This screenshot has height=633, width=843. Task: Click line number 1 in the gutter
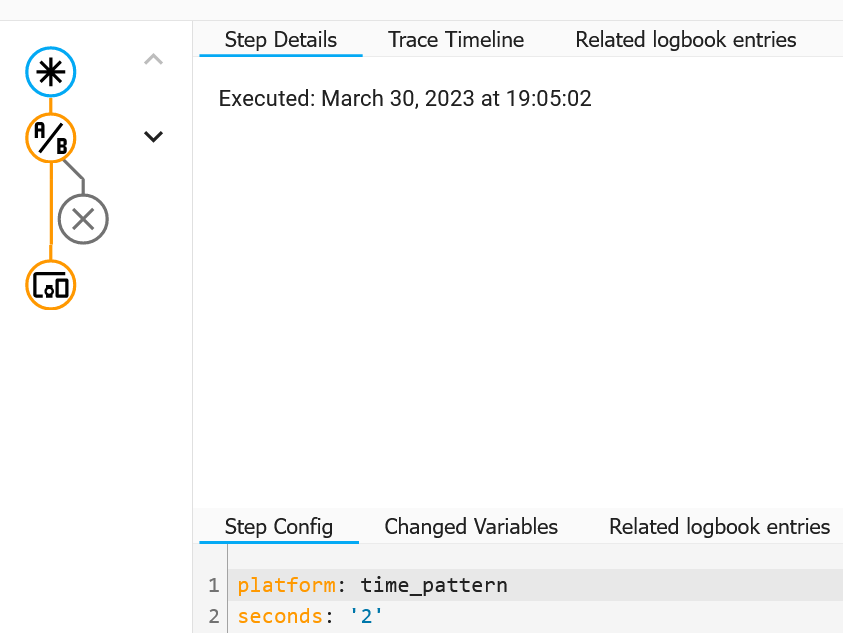click(213, 585)
